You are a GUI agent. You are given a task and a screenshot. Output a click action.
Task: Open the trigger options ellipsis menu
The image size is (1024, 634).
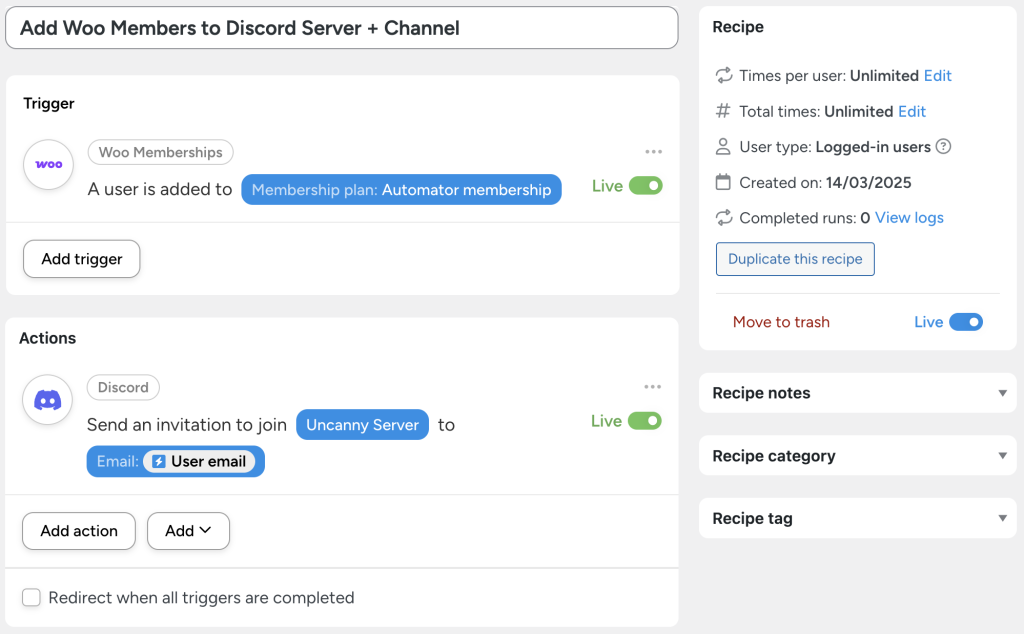click(654, 151)
